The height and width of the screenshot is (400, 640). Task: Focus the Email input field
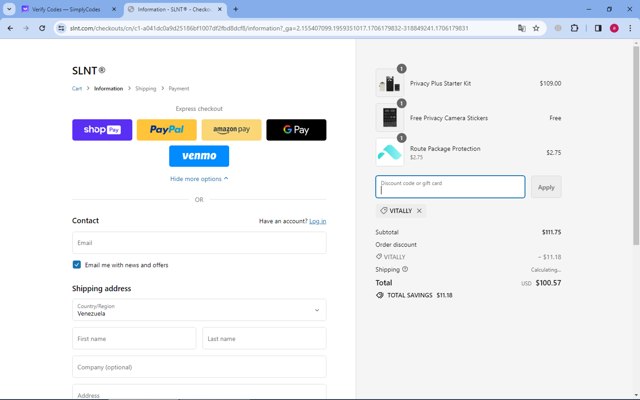[x=199, y=242]
